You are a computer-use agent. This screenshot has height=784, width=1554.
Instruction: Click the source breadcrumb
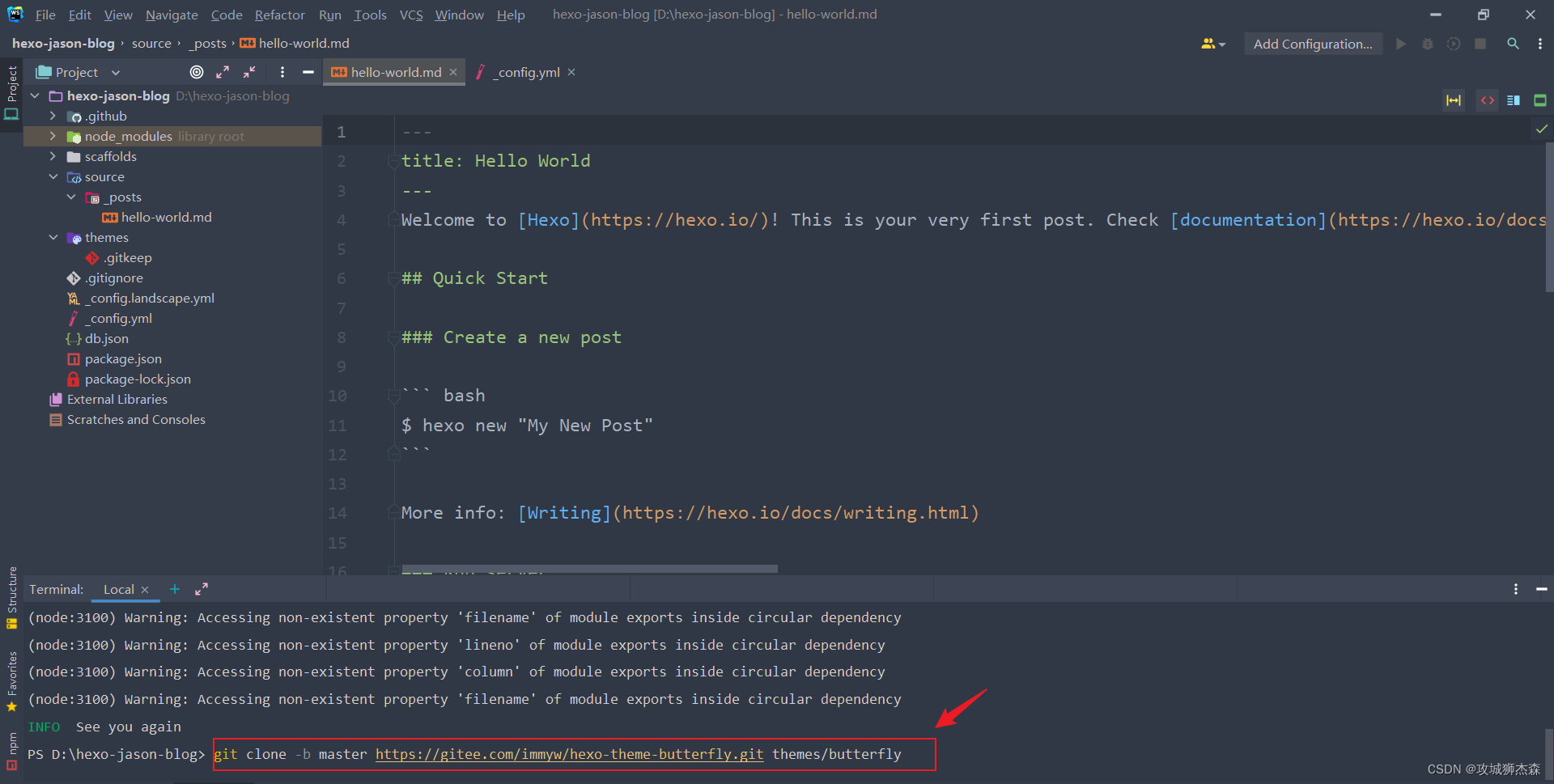pos(151,44)
